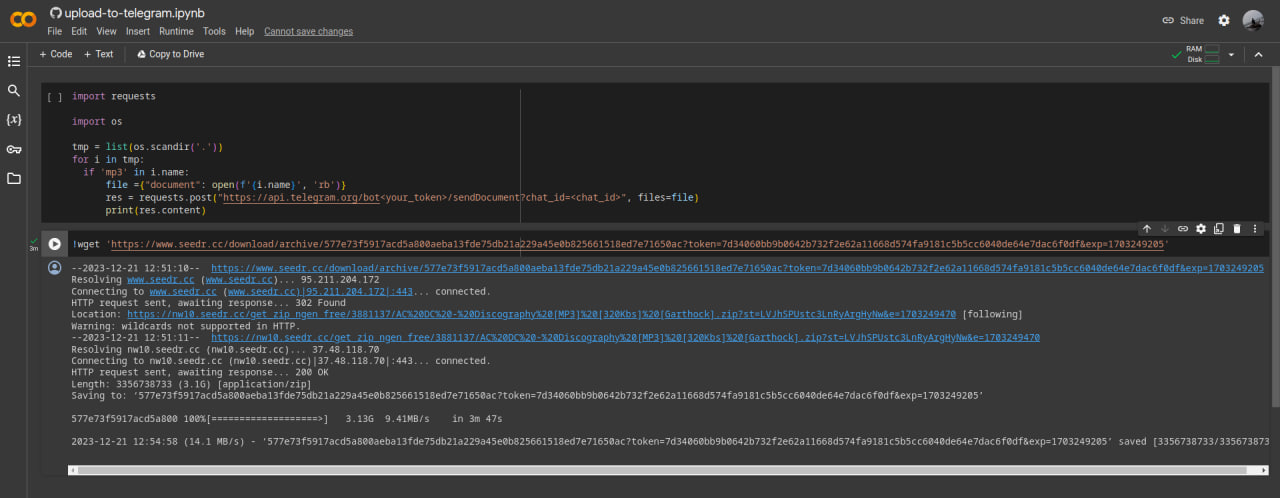Mirror the wget cell in a tab
Image resolution: width=1280 pixels, height=498 pixels.
click(x=1219, y=229)
